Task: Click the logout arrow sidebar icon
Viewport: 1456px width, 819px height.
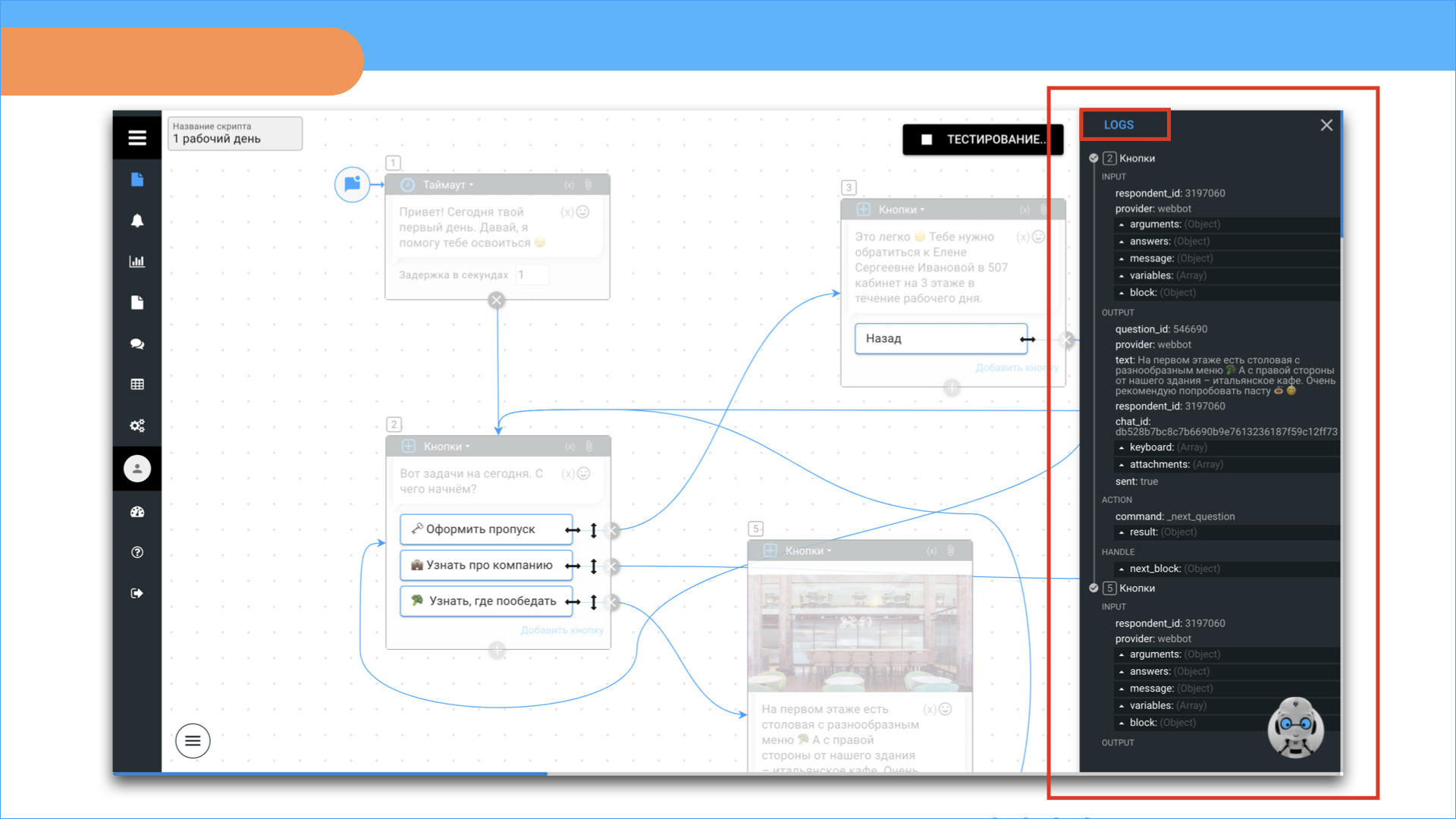Action: pyautogui.click(x=137, y=593)
